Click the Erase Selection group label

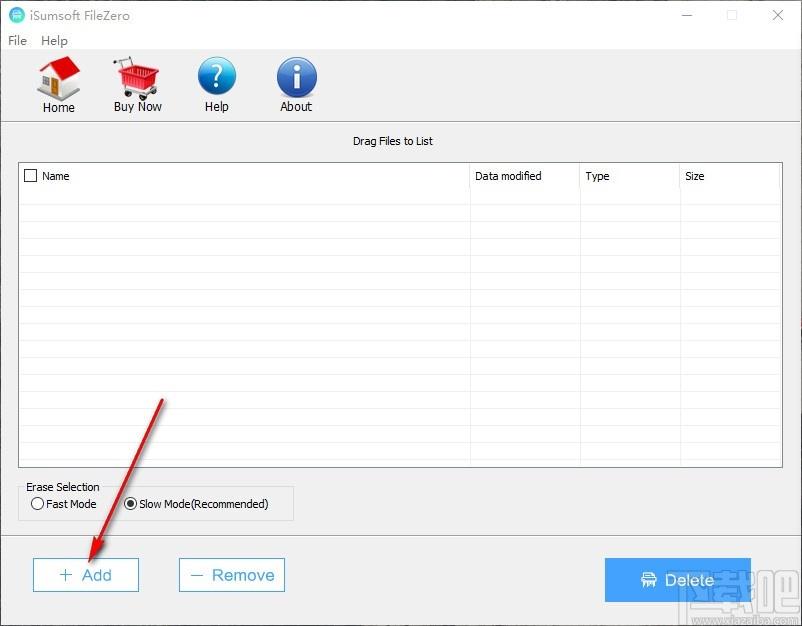point(63,487)
